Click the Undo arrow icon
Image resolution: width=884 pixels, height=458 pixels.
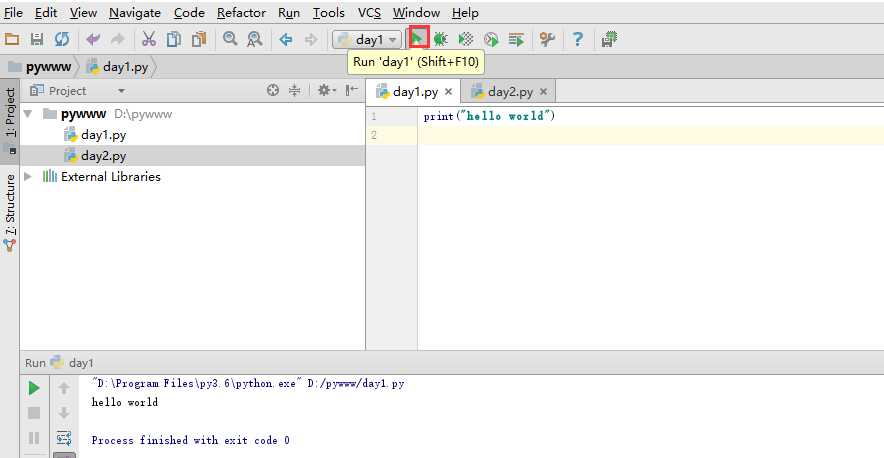click(93, 39)
